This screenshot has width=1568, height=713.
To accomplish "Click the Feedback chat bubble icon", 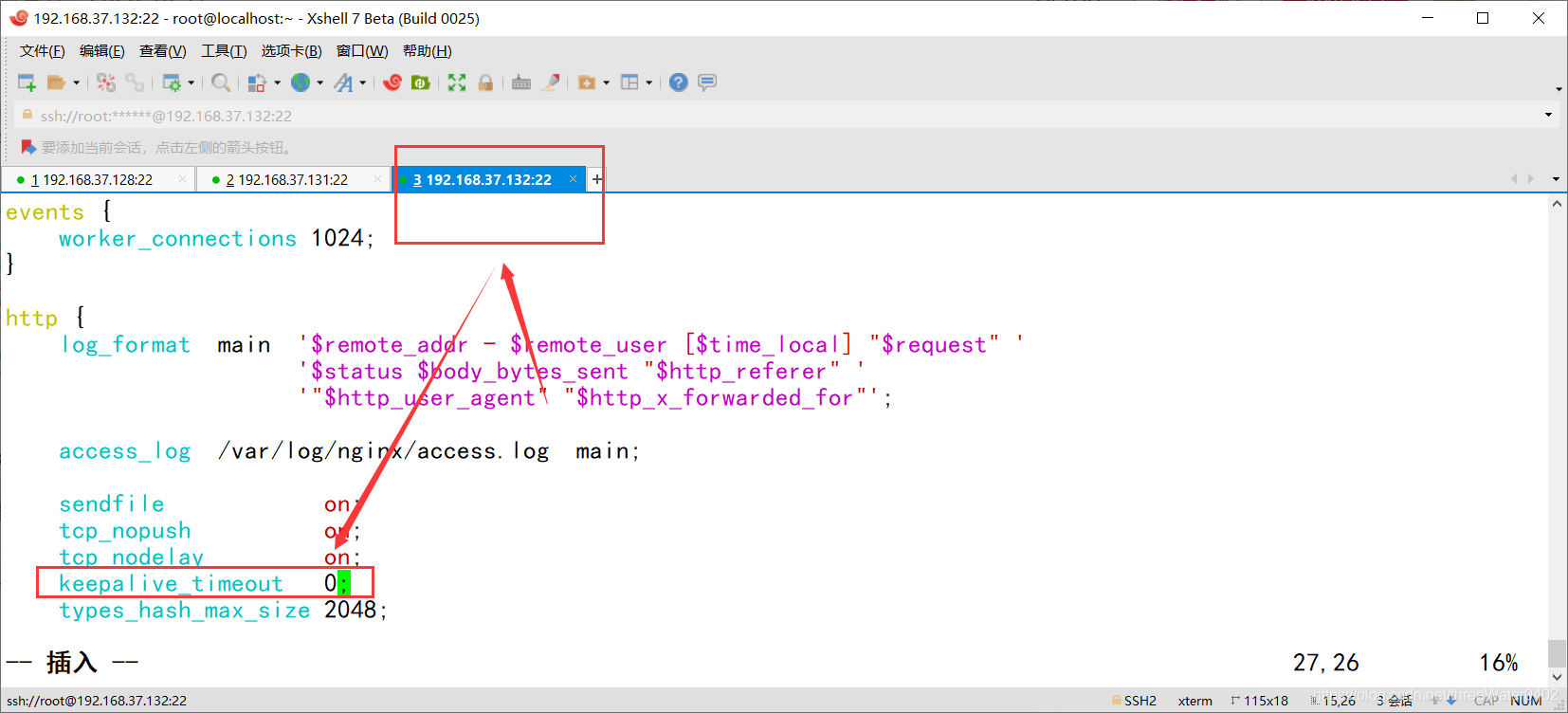I will pos(707,82).
